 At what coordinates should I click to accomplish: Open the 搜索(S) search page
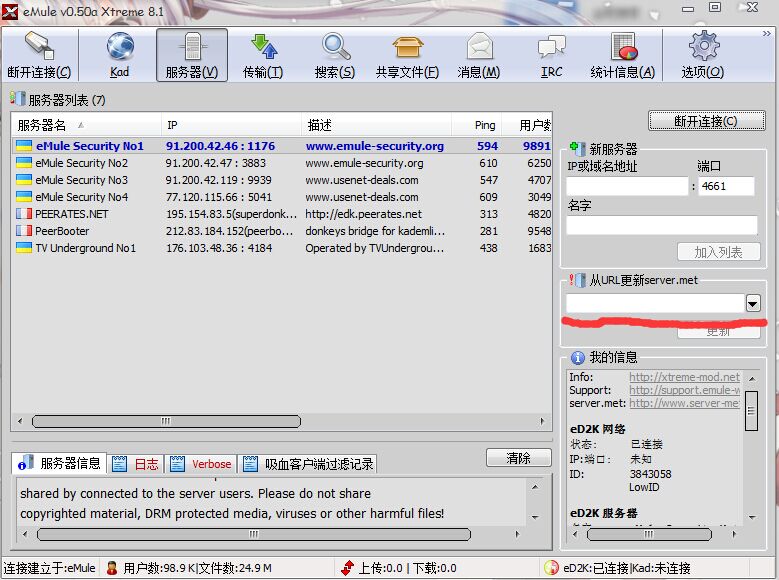coord(335,55)
